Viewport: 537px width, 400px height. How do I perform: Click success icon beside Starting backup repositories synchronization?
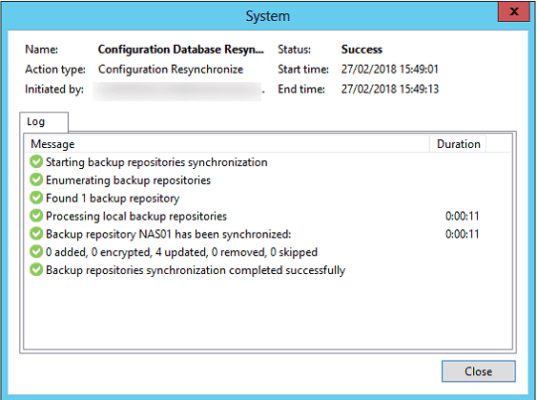tap(36, 162)
